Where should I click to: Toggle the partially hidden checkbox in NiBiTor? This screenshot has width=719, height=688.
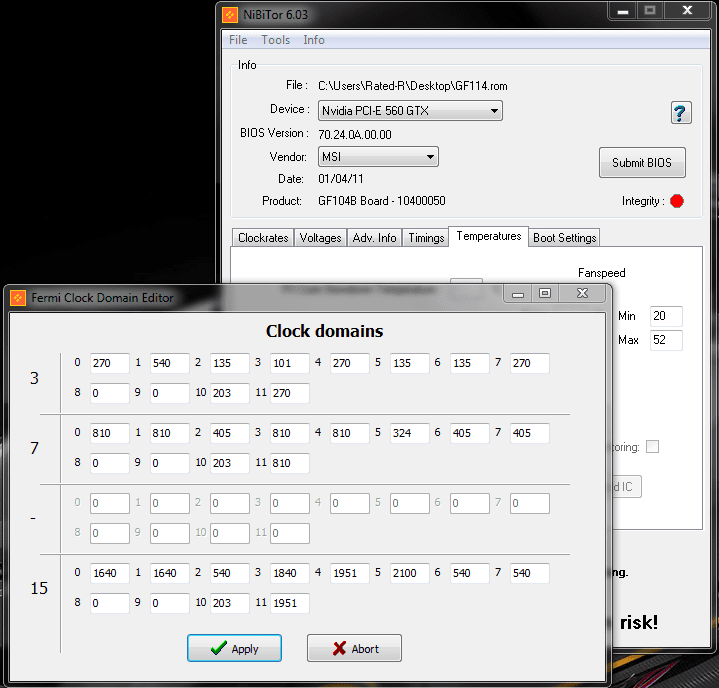652,447
